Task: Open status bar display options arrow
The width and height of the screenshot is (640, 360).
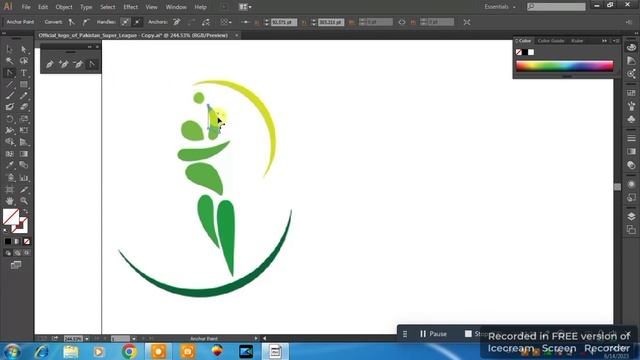Action: point(256,339)
